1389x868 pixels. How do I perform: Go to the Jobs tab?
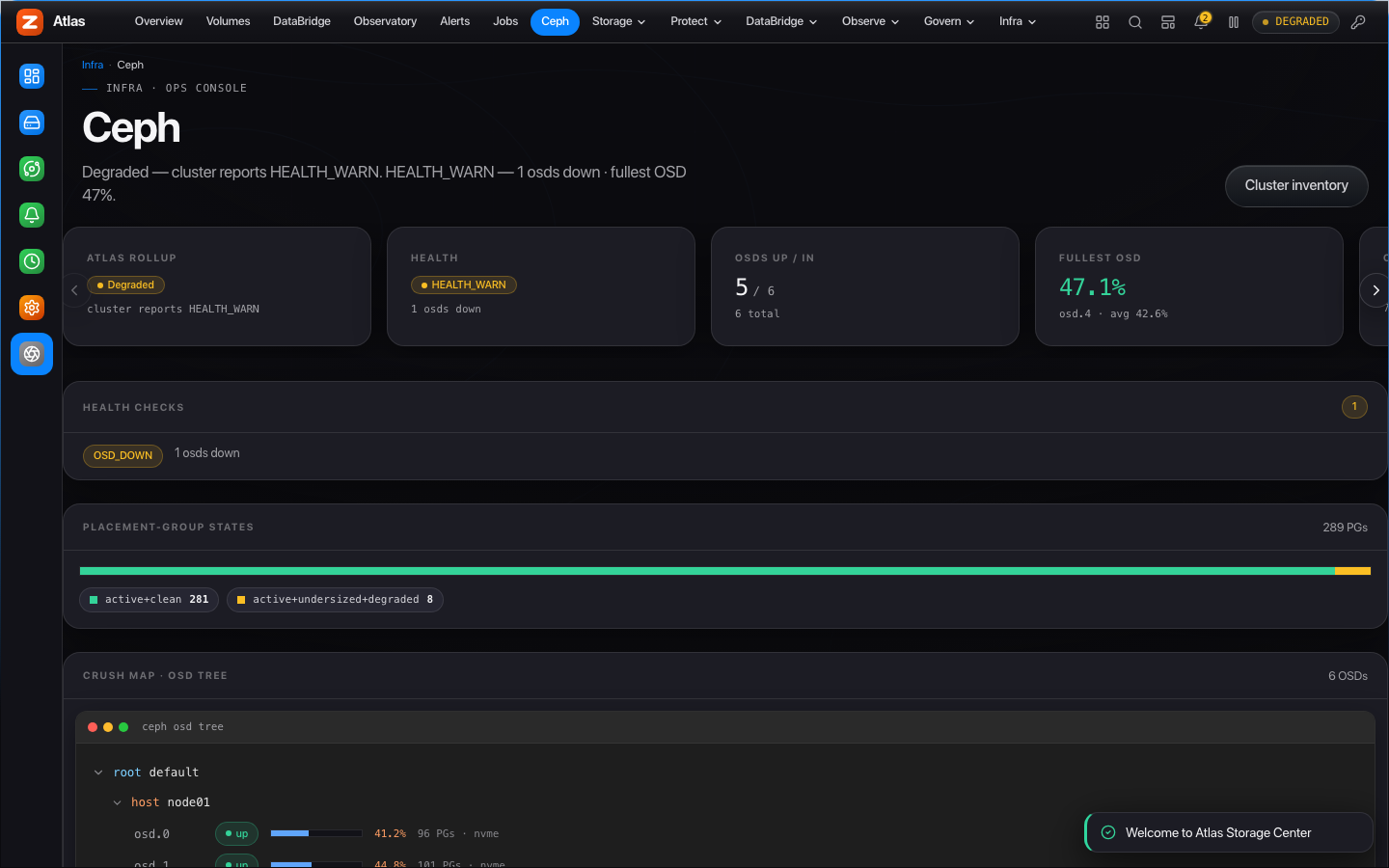(505, 21)
